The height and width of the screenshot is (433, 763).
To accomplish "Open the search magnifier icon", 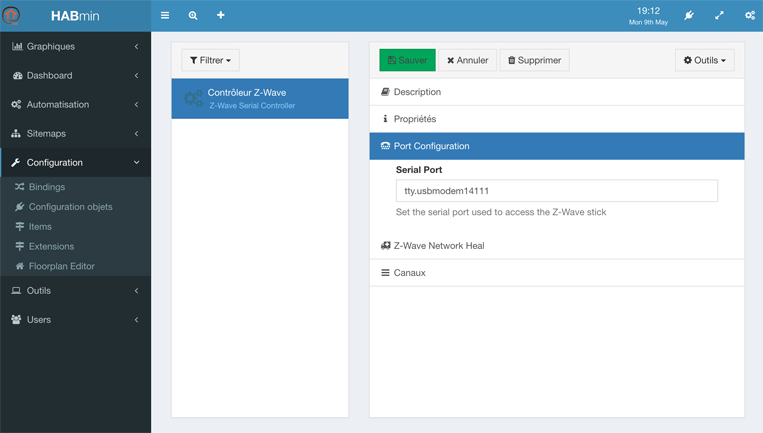I will coord(193,15).
